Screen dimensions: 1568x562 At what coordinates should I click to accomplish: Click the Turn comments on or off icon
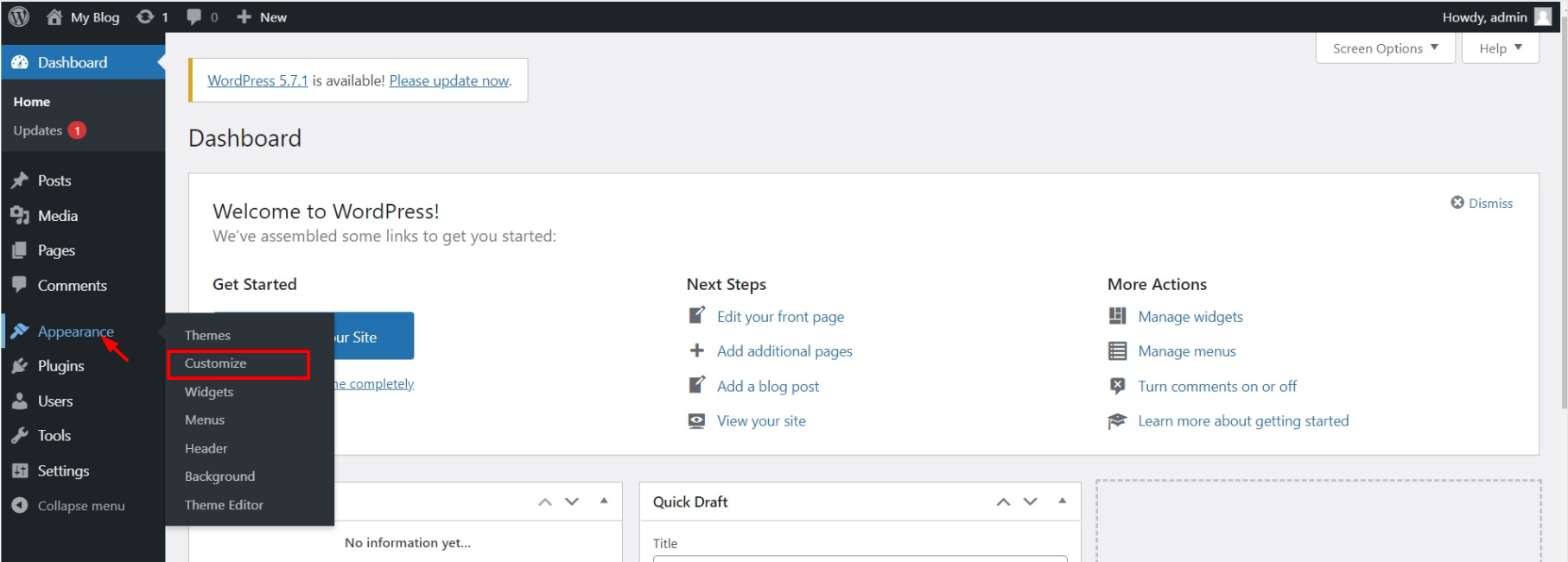click(x=1117, y=386)
